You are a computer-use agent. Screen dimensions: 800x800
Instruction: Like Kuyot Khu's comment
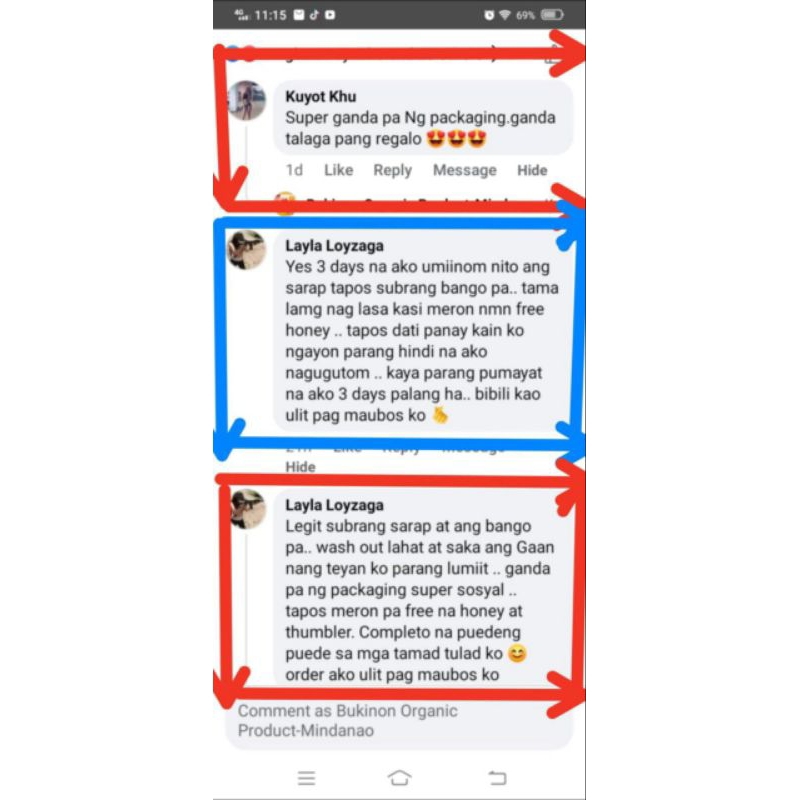(x=338, y=170)
